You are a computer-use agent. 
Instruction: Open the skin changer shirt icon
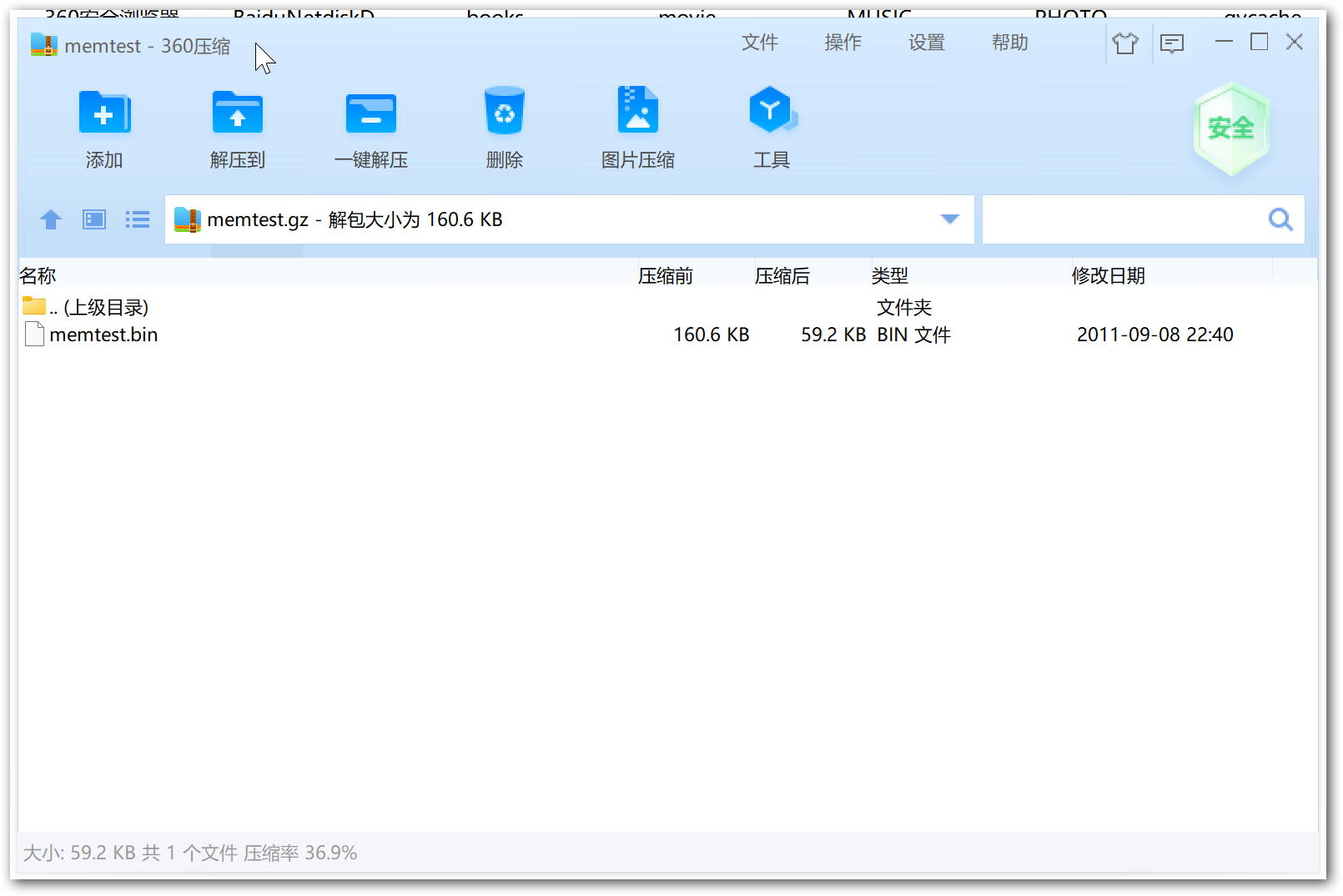[x=1125, y=43]
